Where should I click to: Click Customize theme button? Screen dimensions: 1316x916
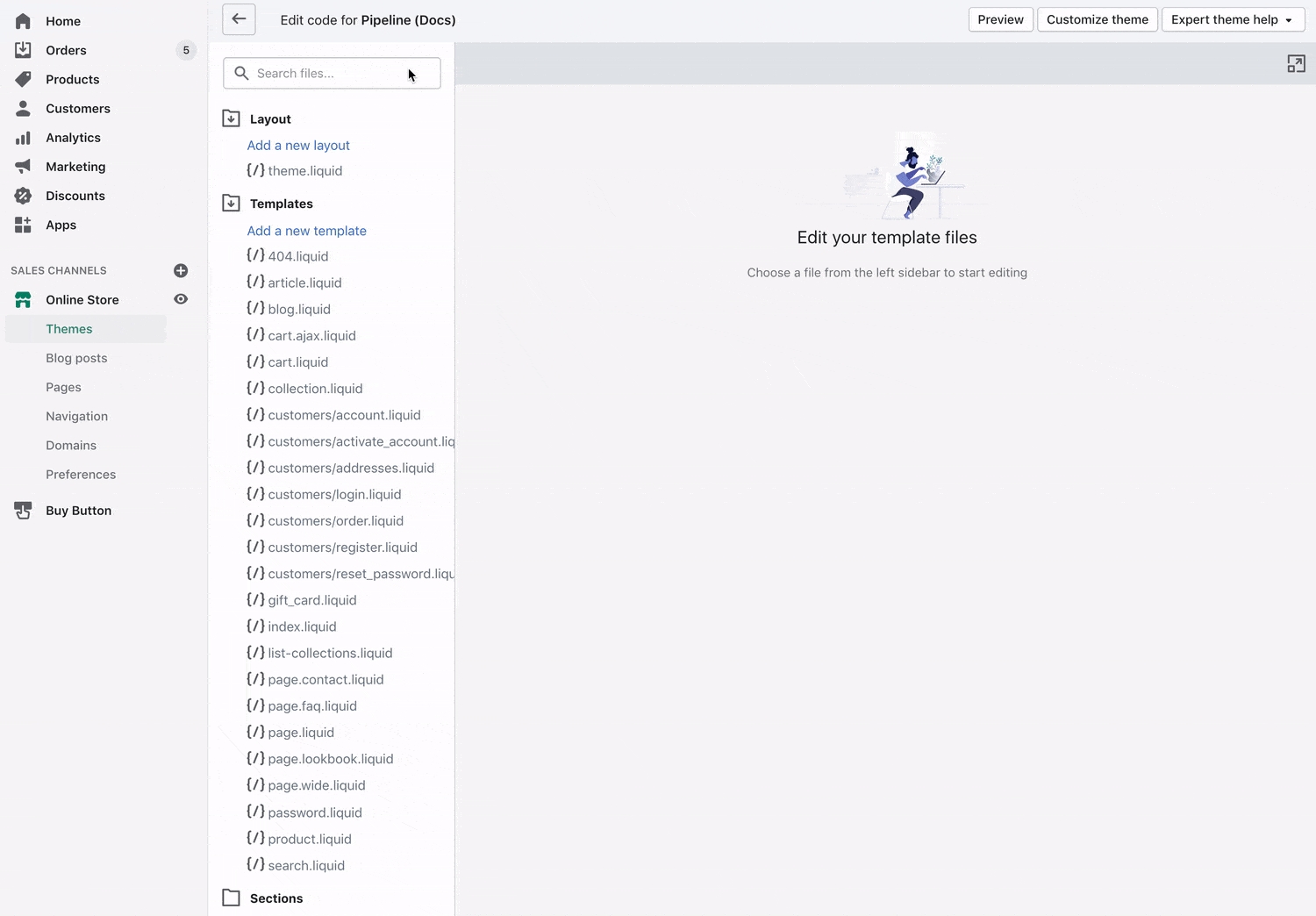tap(1097, 19)
